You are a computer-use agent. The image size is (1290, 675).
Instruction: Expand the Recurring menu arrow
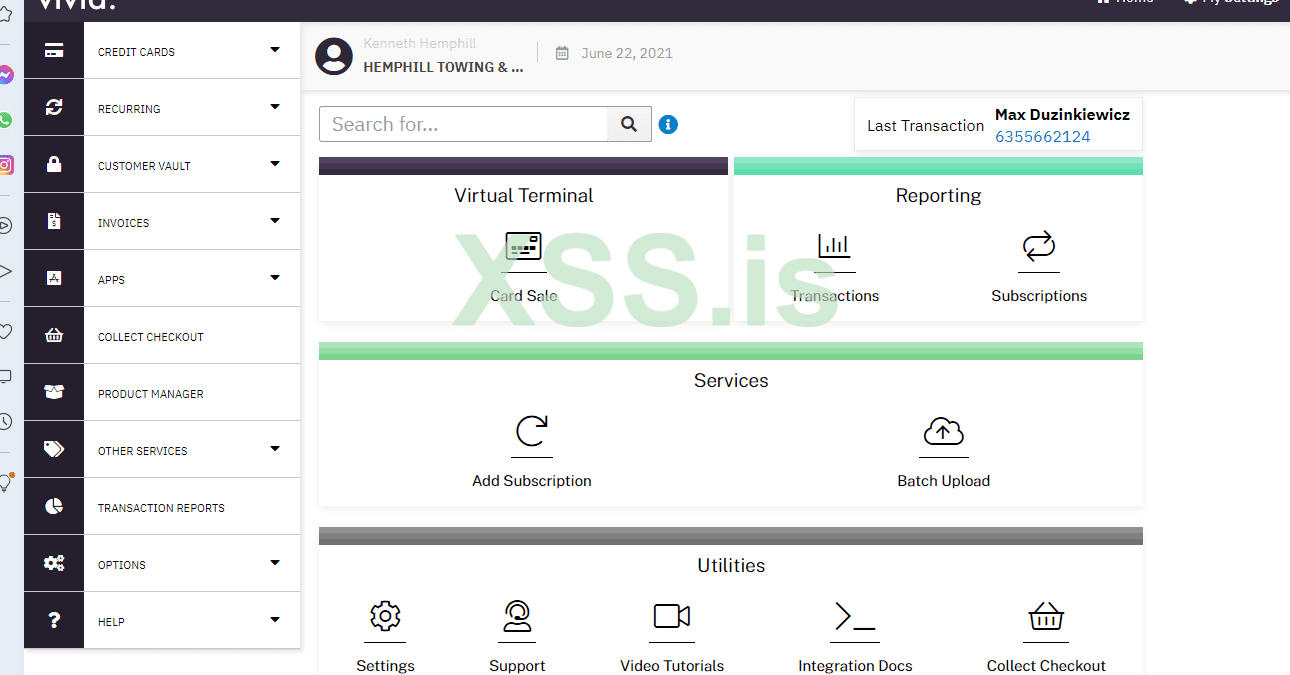click(275, 107)
